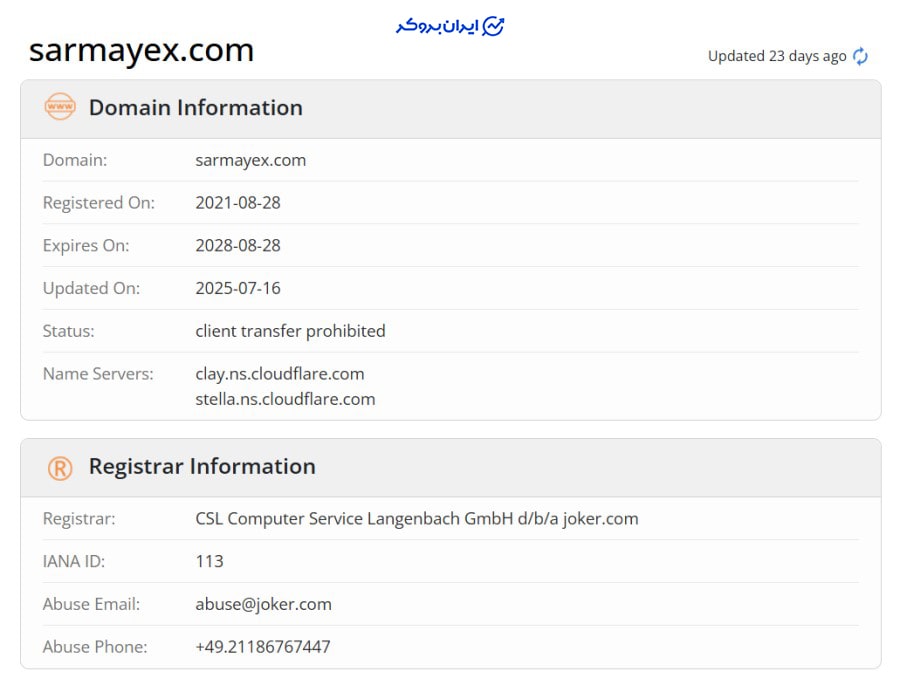Screen dimensions: 900x685
Task: Click the Updated 23 days ago text
Action: (x=777, y=56)
